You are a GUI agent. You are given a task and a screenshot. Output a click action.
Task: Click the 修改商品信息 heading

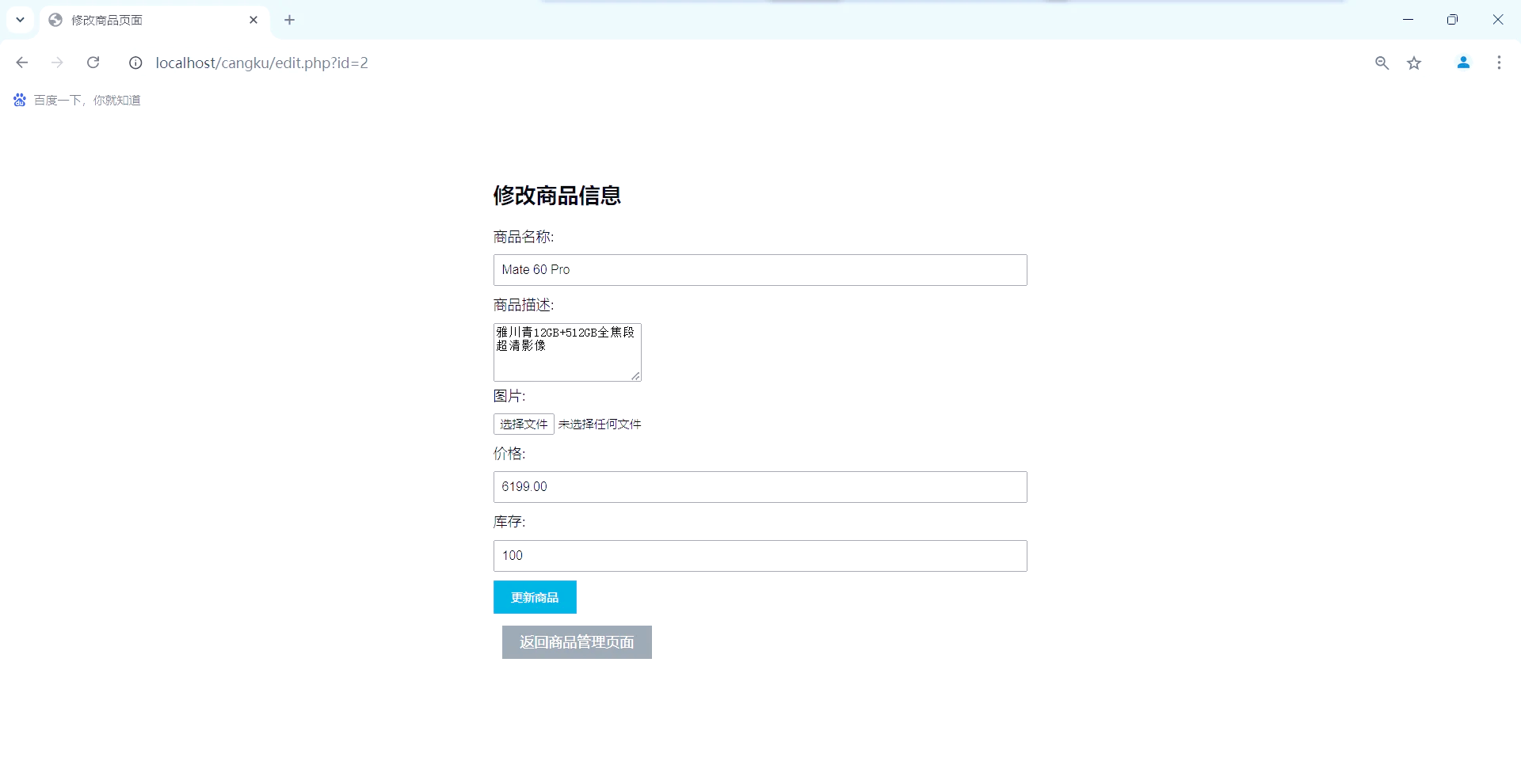click(557, 195)
